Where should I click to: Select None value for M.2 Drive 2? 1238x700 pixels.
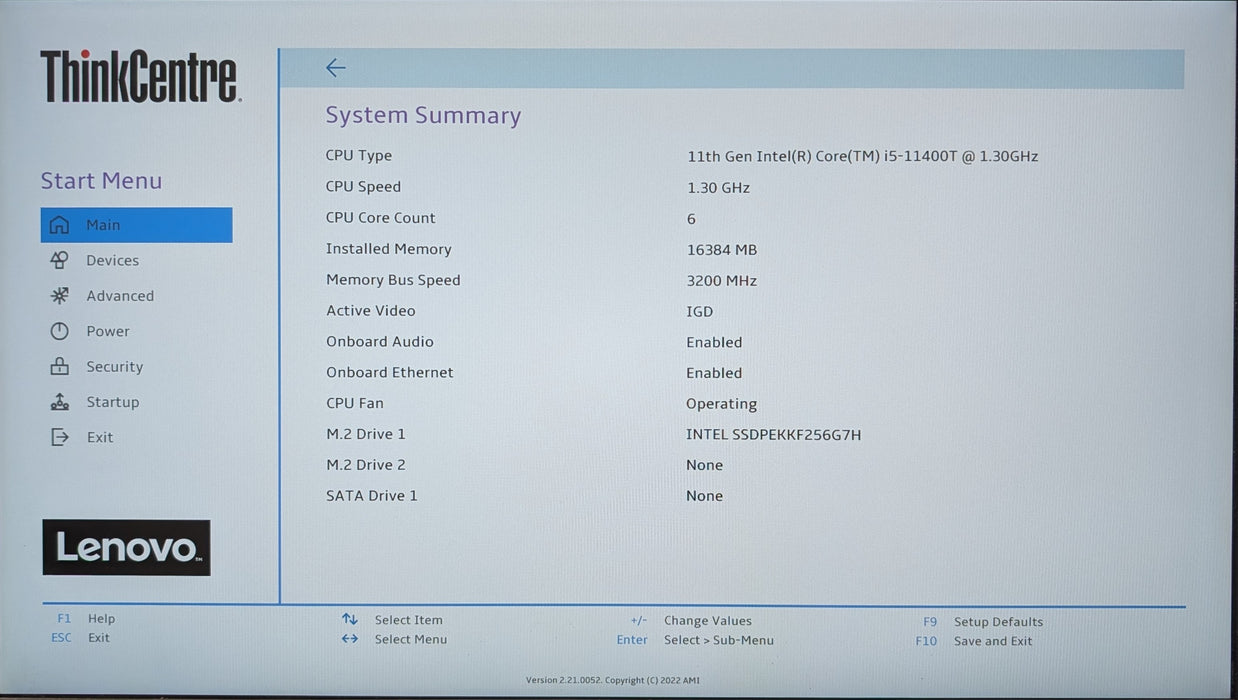705,465
